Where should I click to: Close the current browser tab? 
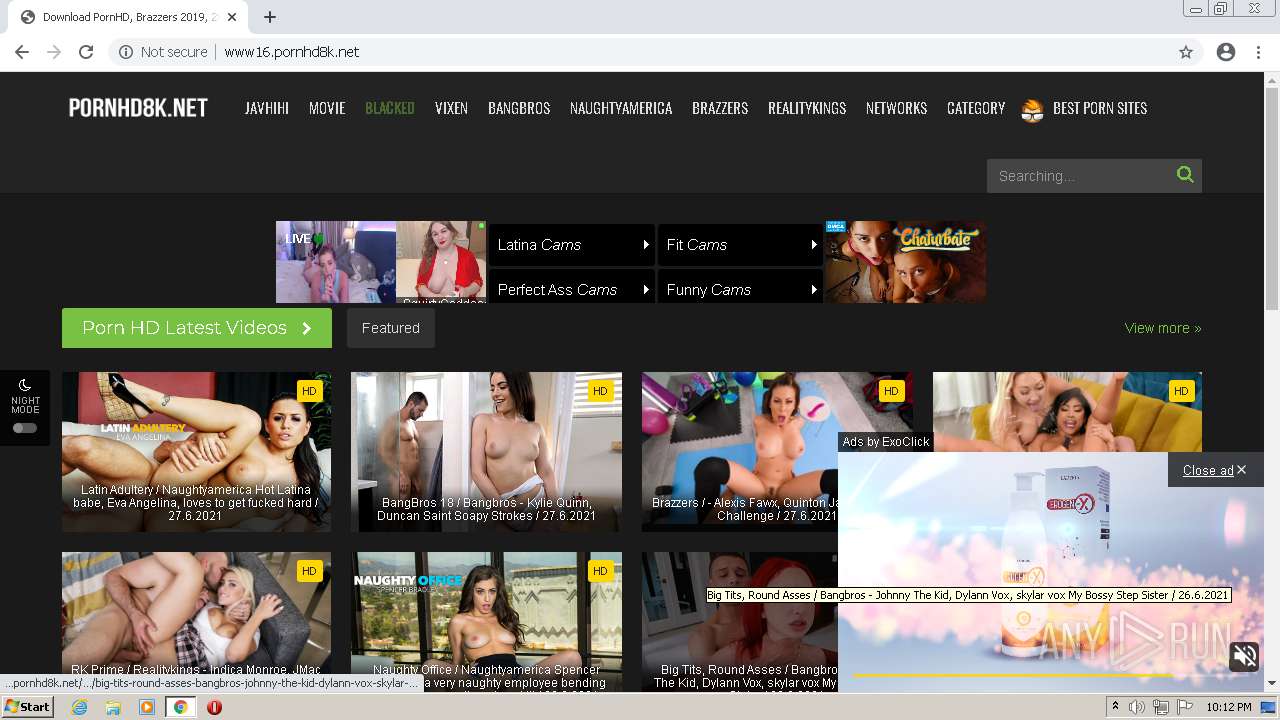tap(233, 17)
